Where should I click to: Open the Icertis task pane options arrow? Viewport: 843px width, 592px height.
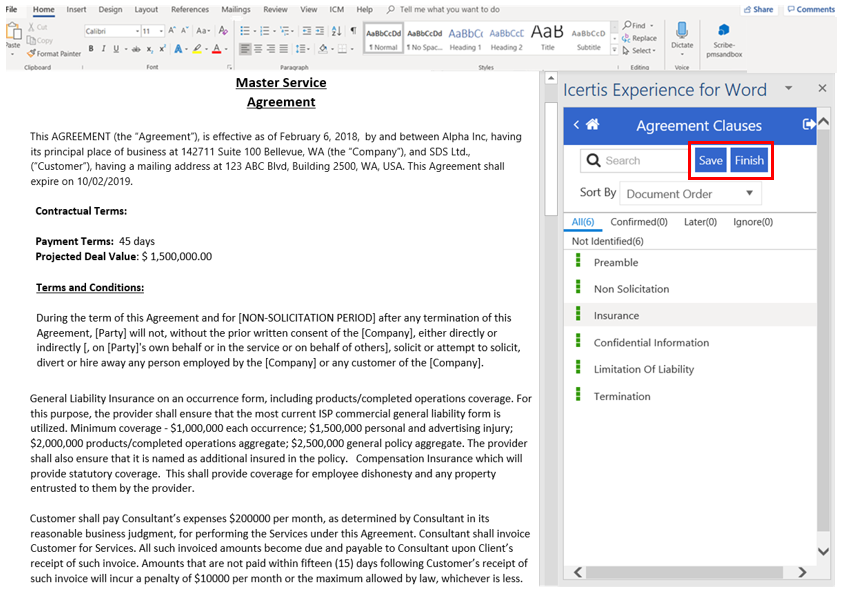(x=788, y=88)
